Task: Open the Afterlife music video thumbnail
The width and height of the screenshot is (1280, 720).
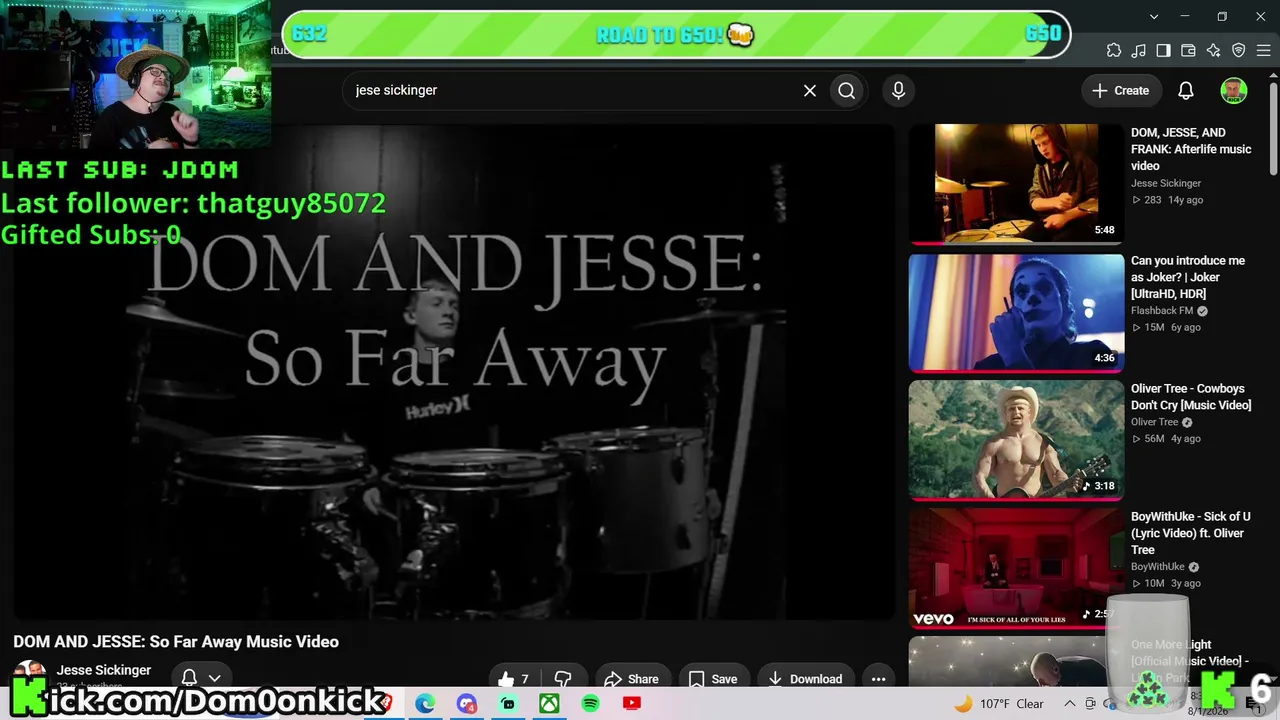Action: [x=1016, y=184]
